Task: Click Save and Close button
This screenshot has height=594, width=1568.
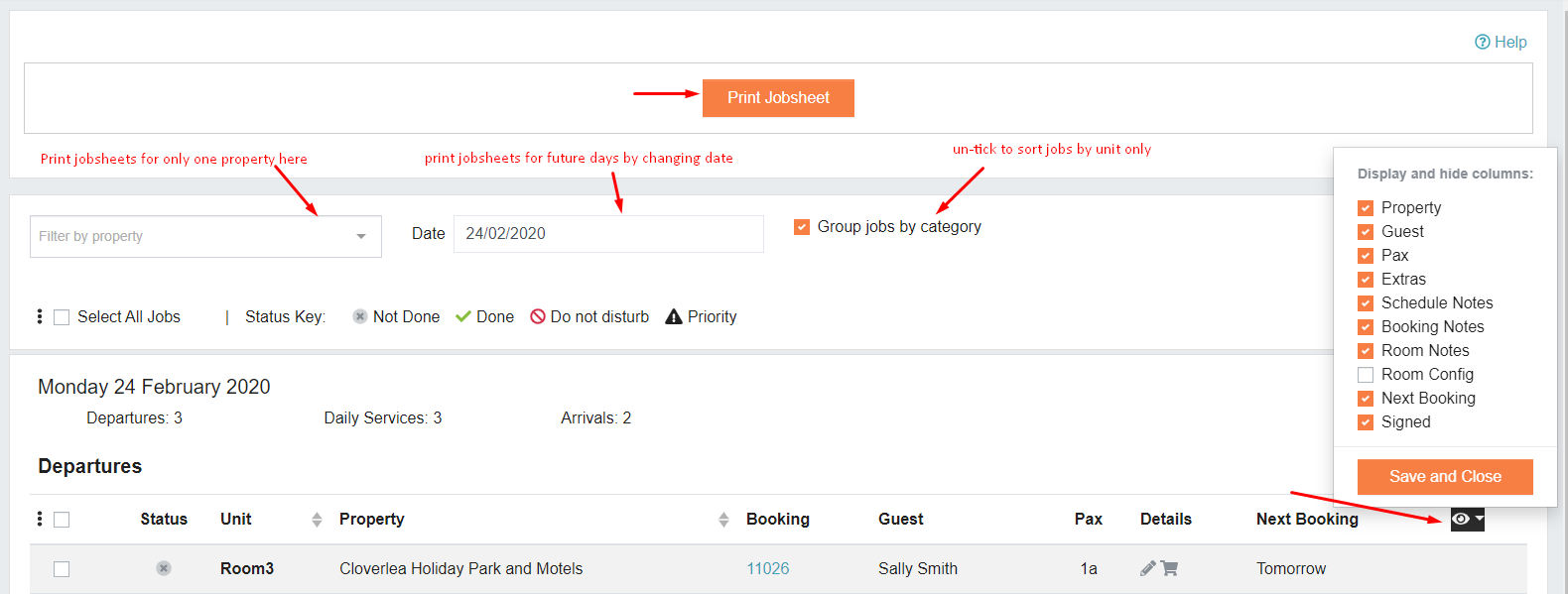Action: [1445, 477]
